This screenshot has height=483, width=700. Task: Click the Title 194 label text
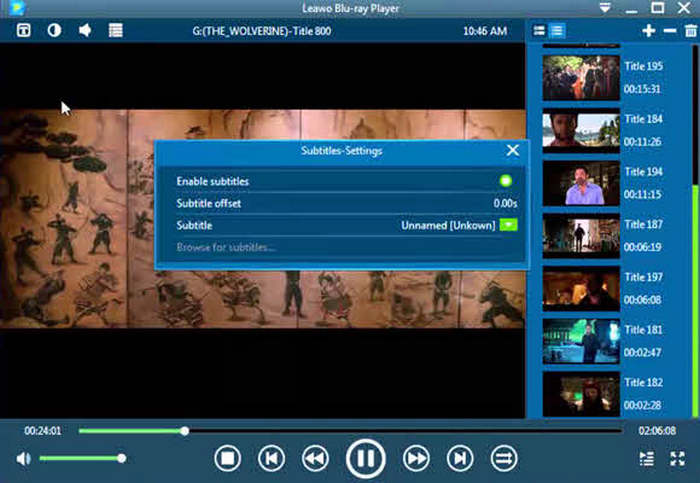[x=644, y=171]
